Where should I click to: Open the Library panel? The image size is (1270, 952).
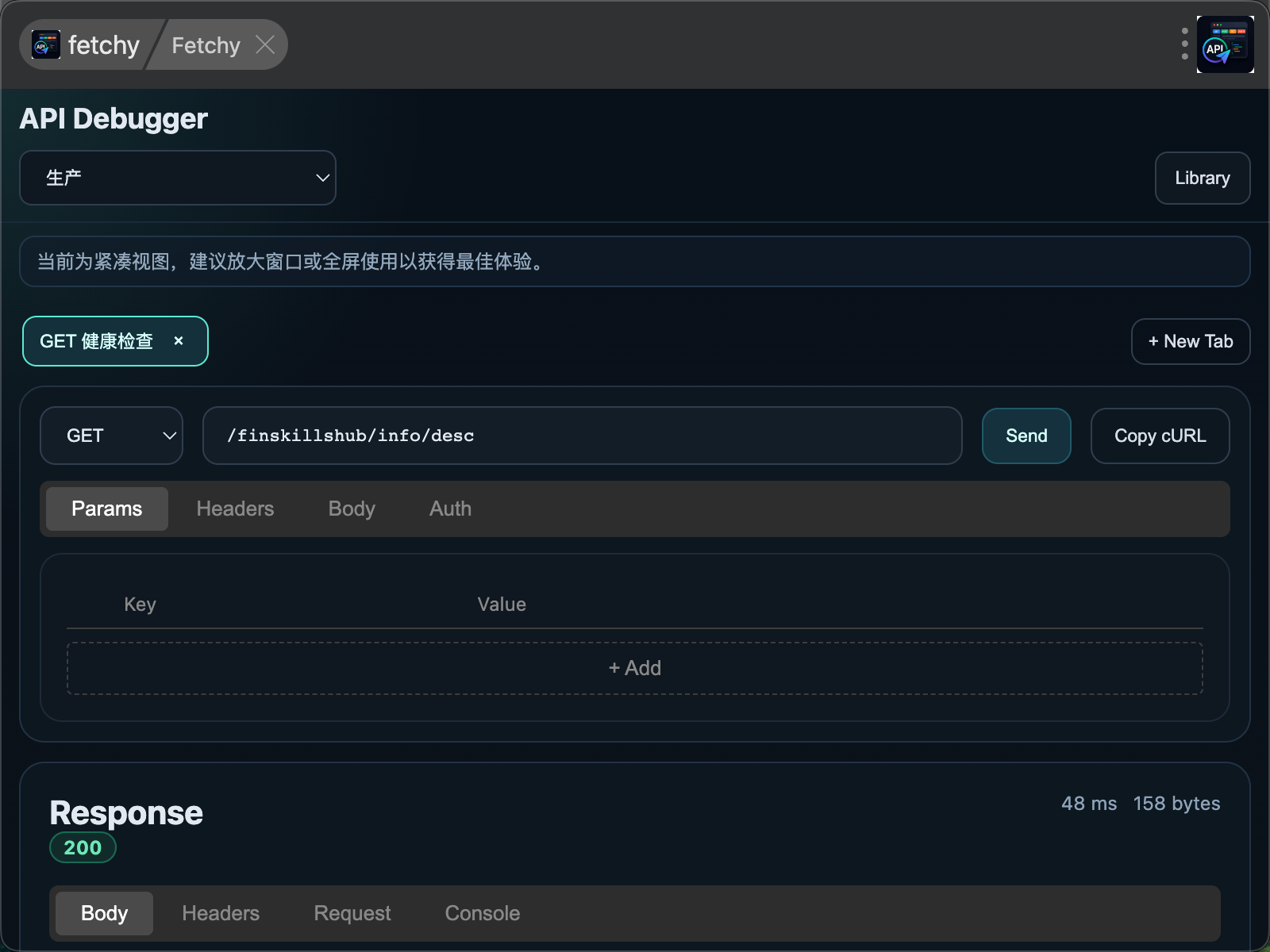(1202, 178)
